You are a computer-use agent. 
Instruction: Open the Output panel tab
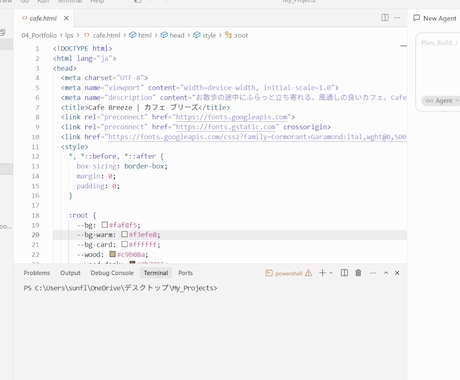[x=70, y=273]
